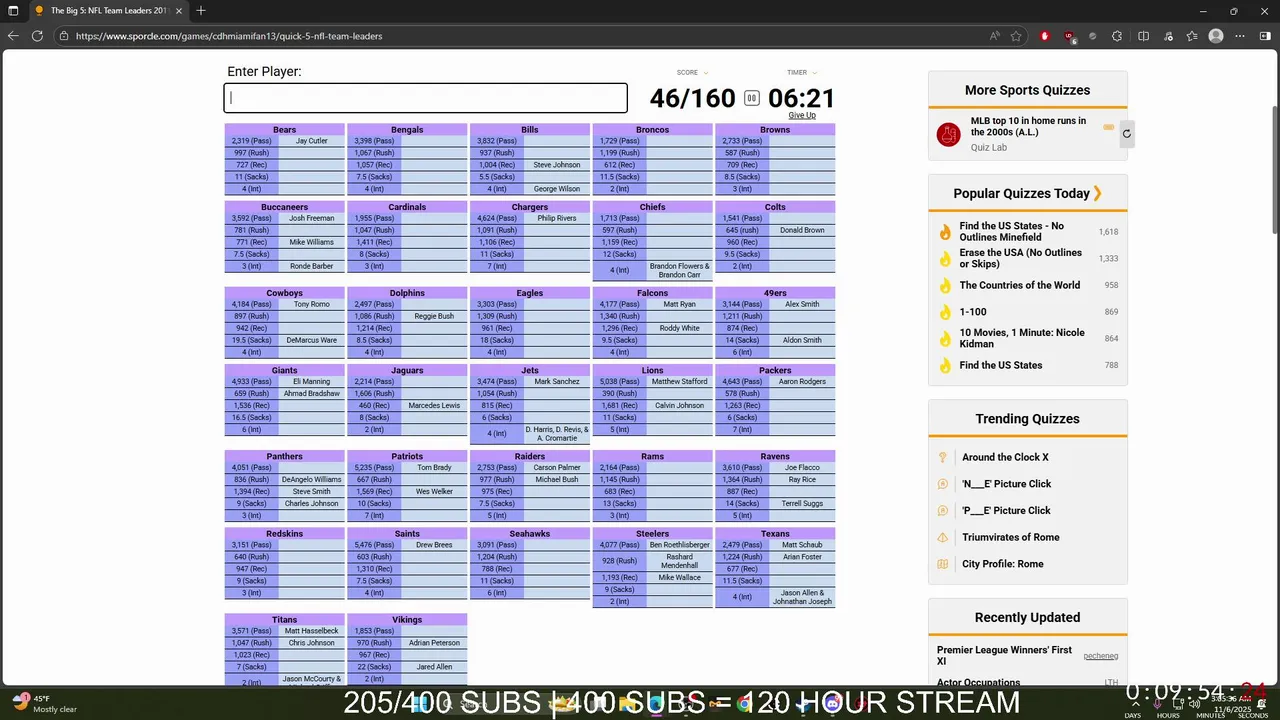Open 'P___E' Picture Click quiz

pyautogui.click(x=1006, y=510)
